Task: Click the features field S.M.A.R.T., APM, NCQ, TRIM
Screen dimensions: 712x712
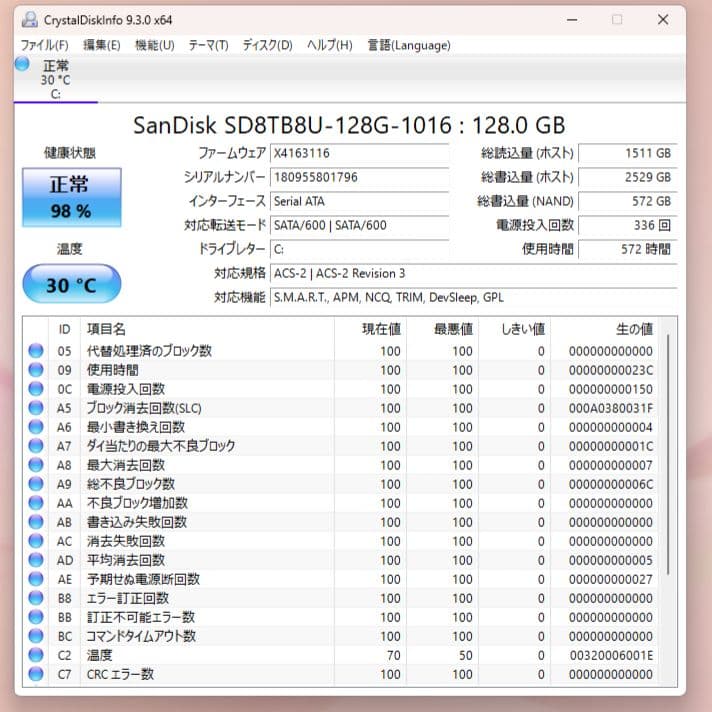Action: tap(474, 297)
